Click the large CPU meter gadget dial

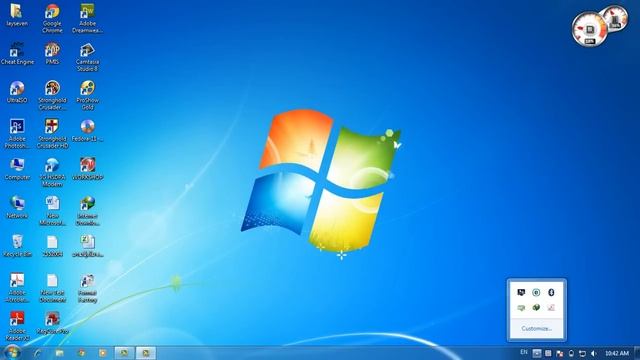coord(589,29)
